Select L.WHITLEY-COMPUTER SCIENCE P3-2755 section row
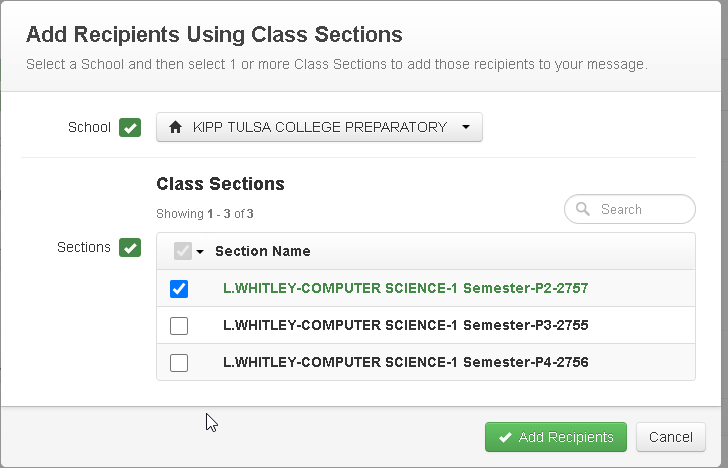Viewport: 728px width, 468px height. (405, 325)
